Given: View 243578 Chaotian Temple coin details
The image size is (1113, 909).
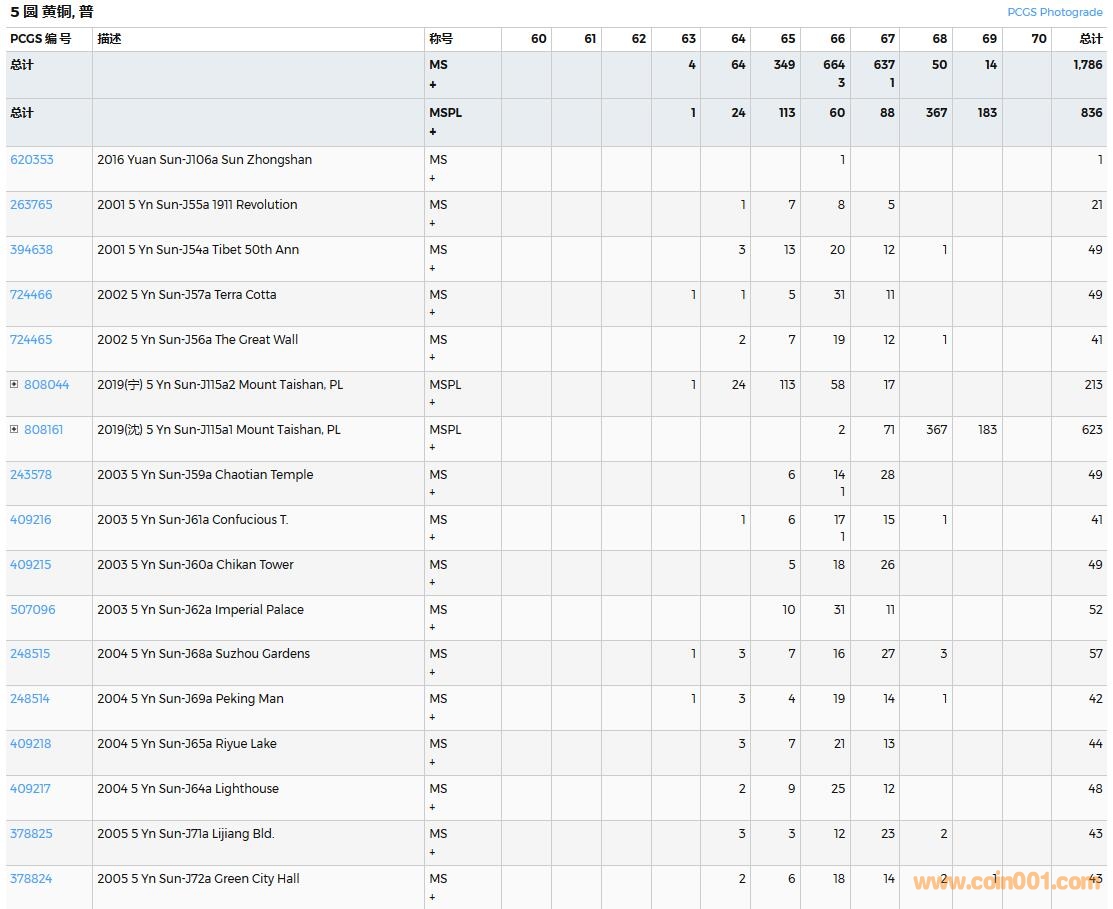Looking at the screenshot, I should pos(31,475).
